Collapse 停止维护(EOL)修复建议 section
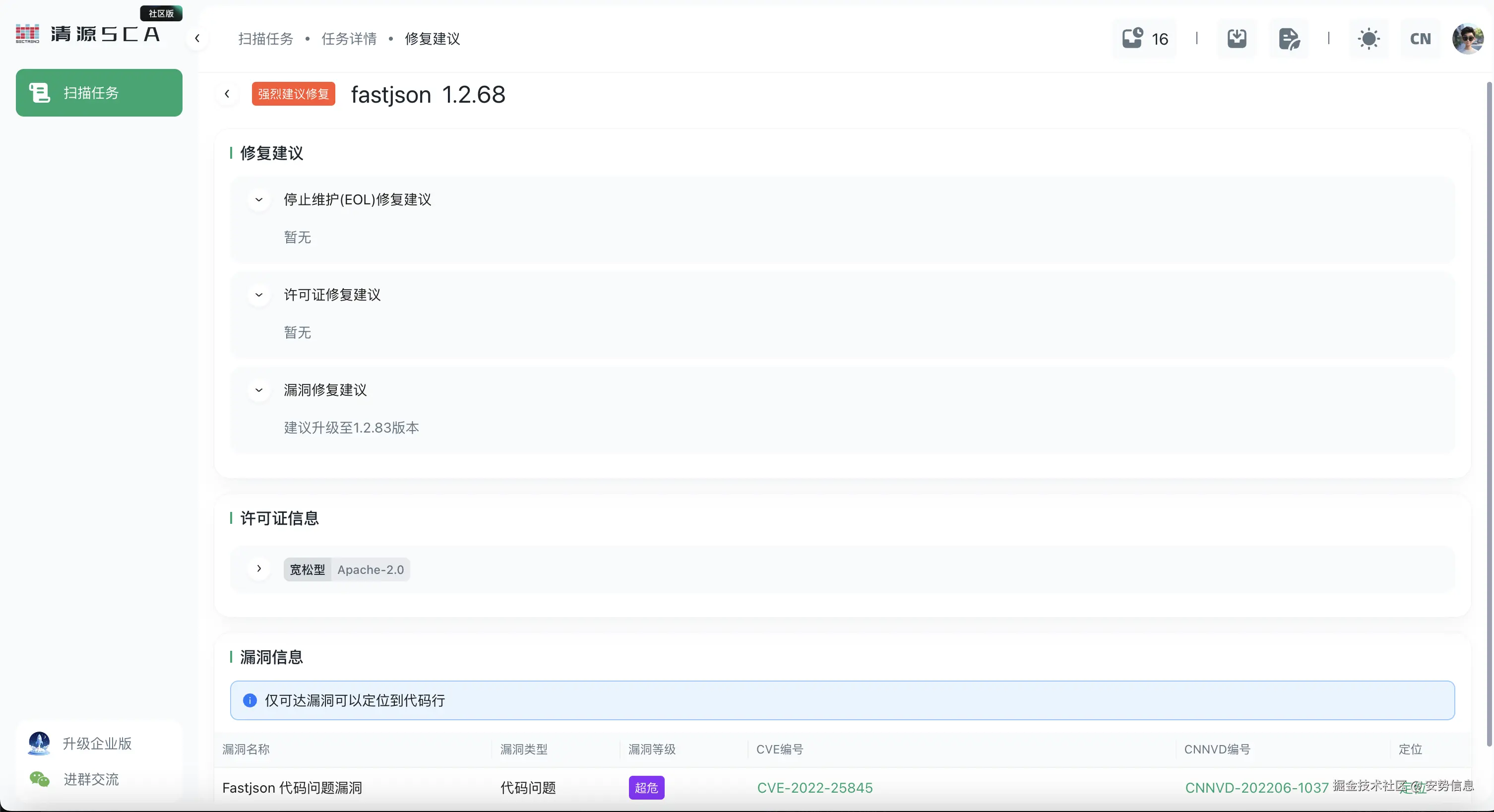1494x812 pixels. [258, 199]
